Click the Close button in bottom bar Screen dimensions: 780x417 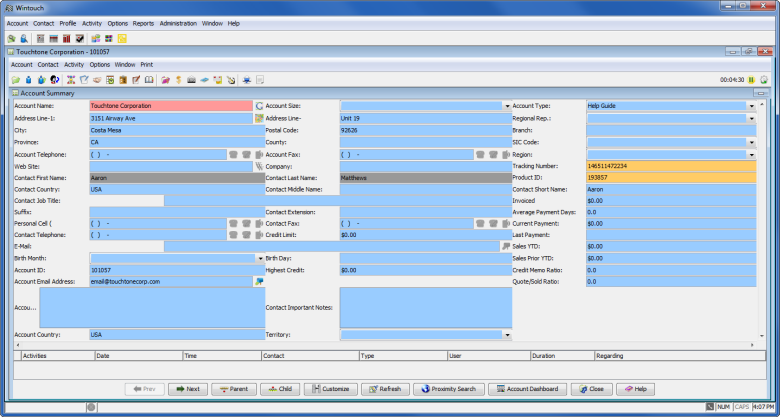591,389
